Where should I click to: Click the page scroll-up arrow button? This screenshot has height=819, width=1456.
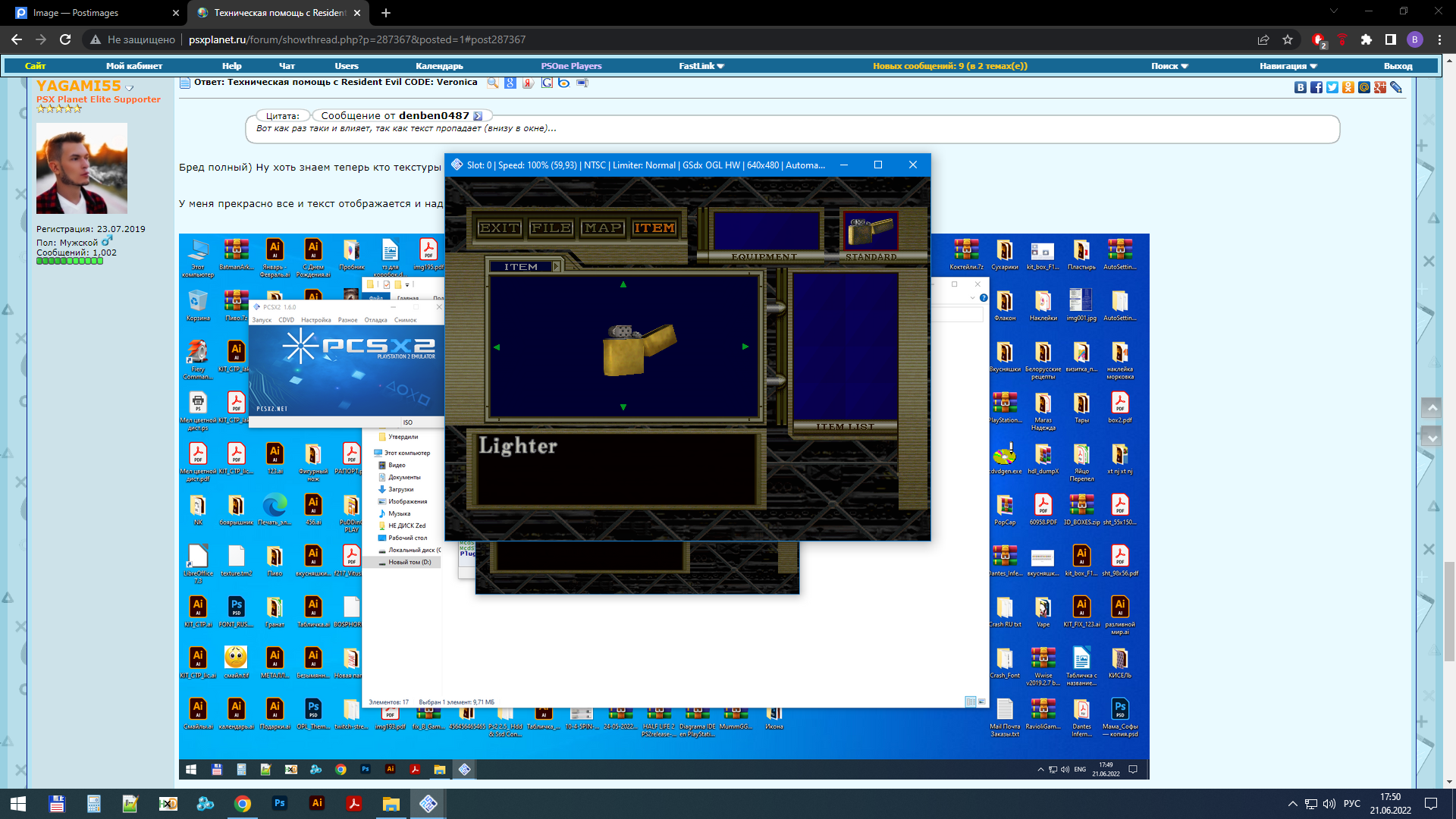[x=1432, y=408]
